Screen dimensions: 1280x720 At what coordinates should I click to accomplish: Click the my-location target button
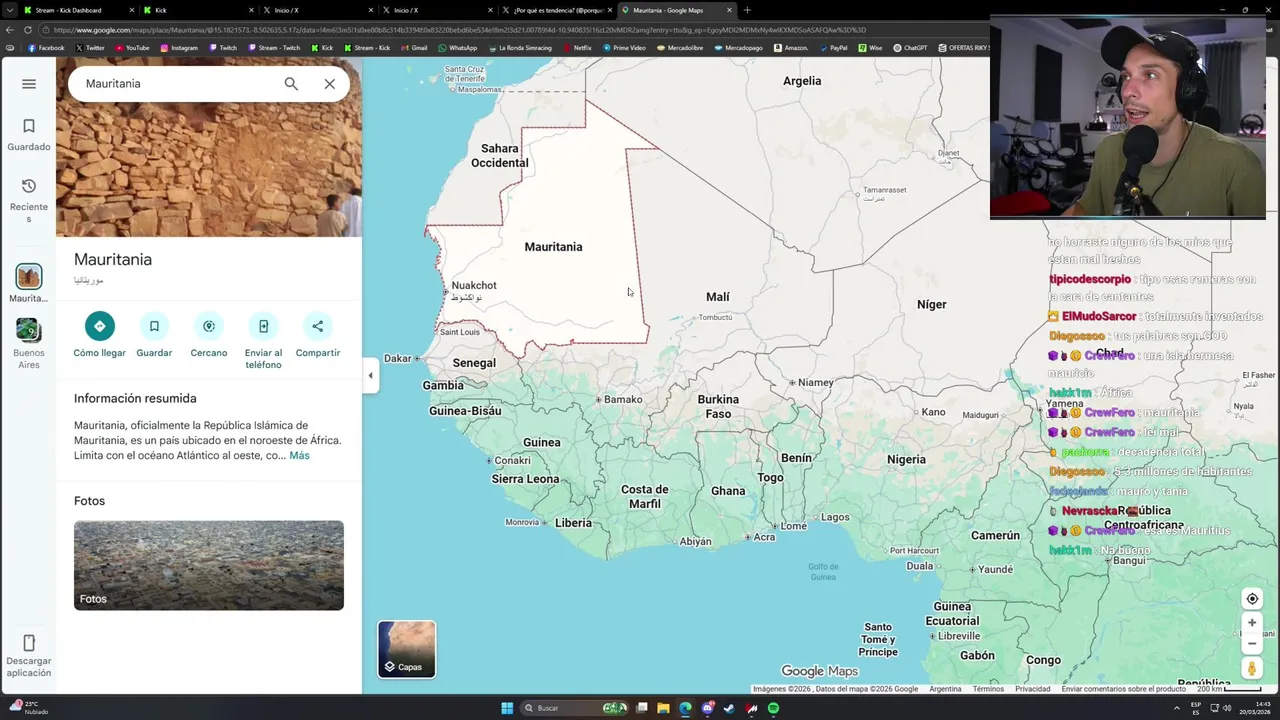click(1252, 599)
